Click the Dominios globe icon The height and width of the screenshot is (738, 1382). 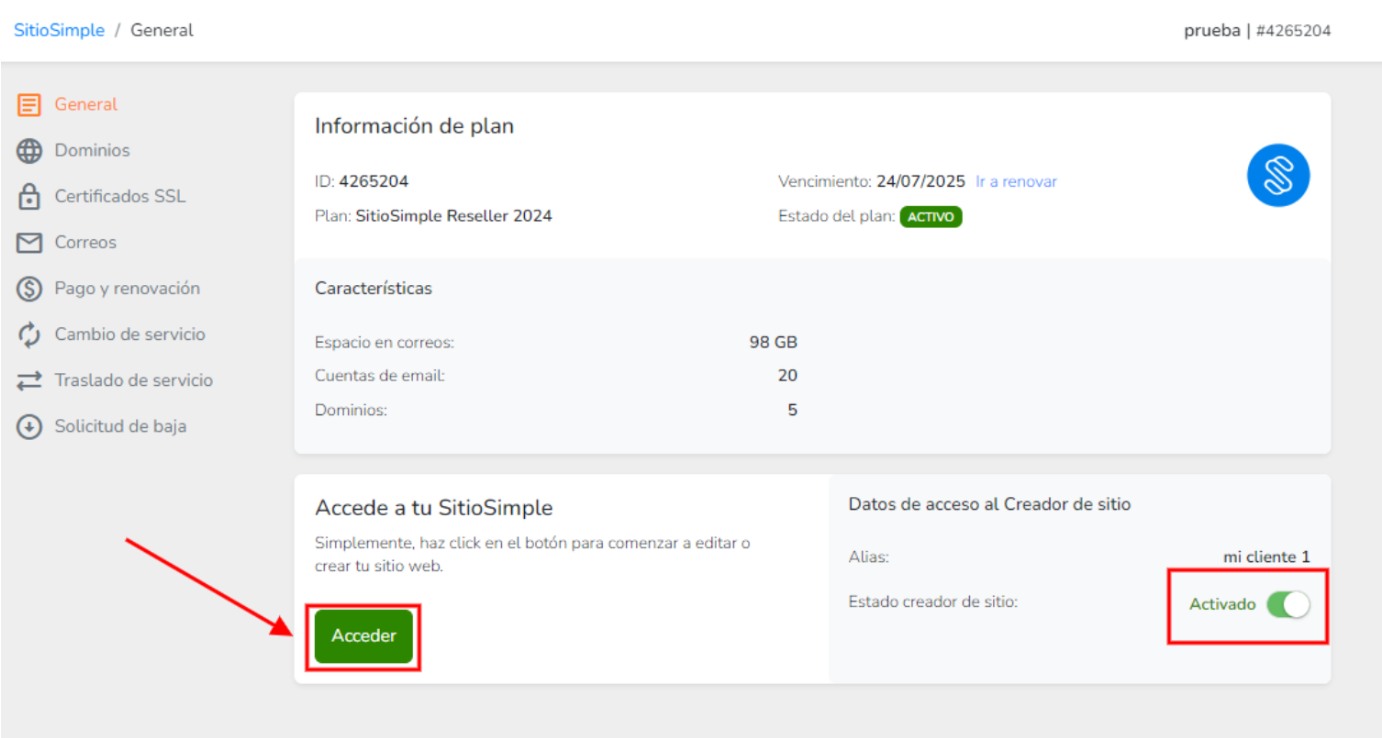(x=29, y=150)
